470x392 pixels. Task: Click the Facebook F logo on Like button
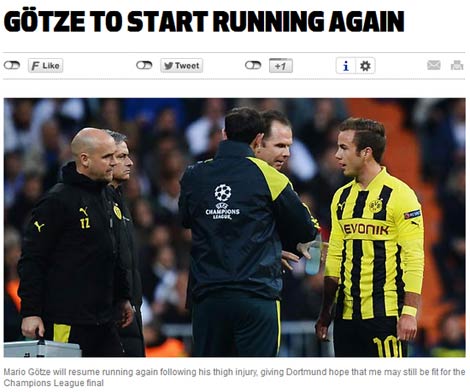35,66
